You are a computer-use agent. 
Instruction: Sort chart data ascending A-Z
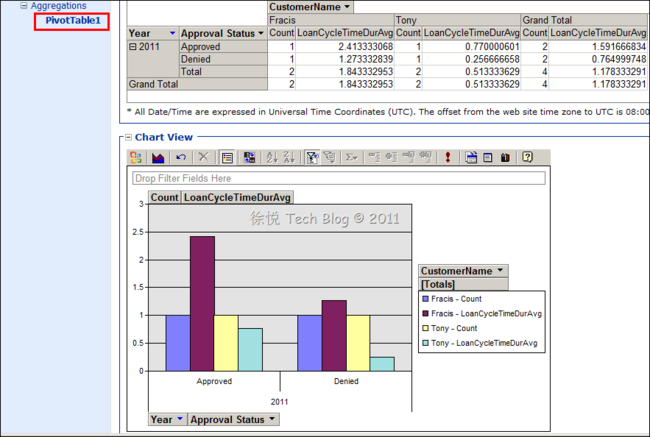pyautogui.click(x=272, y=158)
